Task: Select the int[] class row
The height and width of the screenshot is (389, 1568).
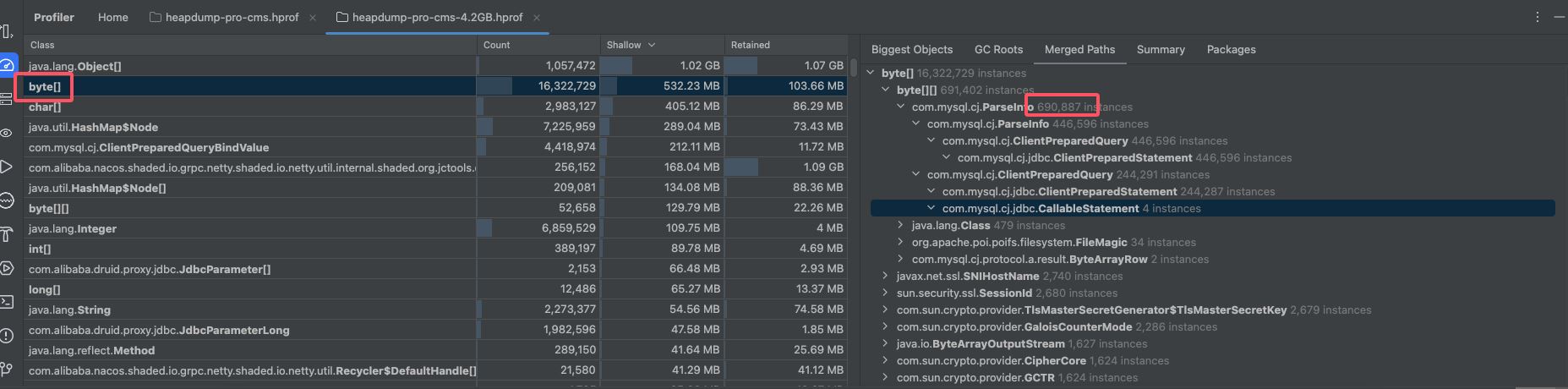Action: [435, 249]
